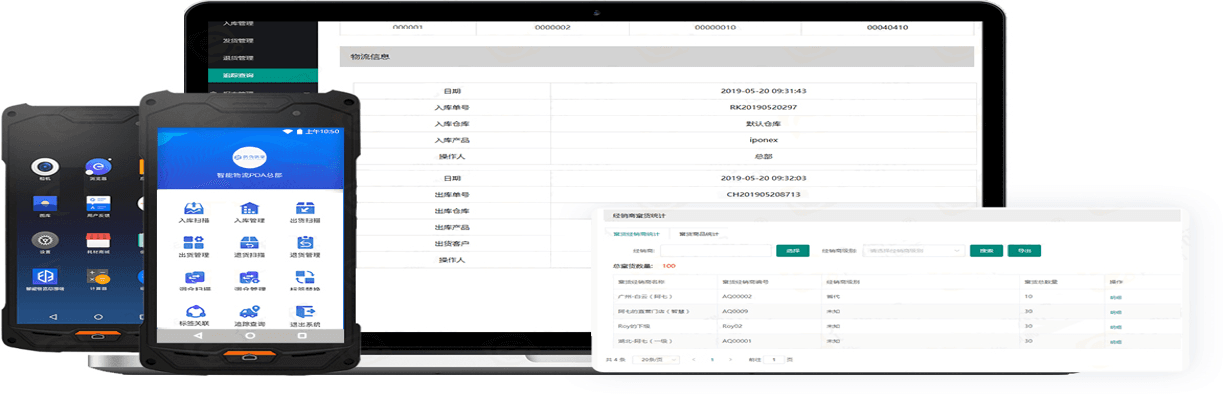This screenshot has height=395, width=1224.
Task: Click the green 搜索 button
Action: click(x=986, y=251)
